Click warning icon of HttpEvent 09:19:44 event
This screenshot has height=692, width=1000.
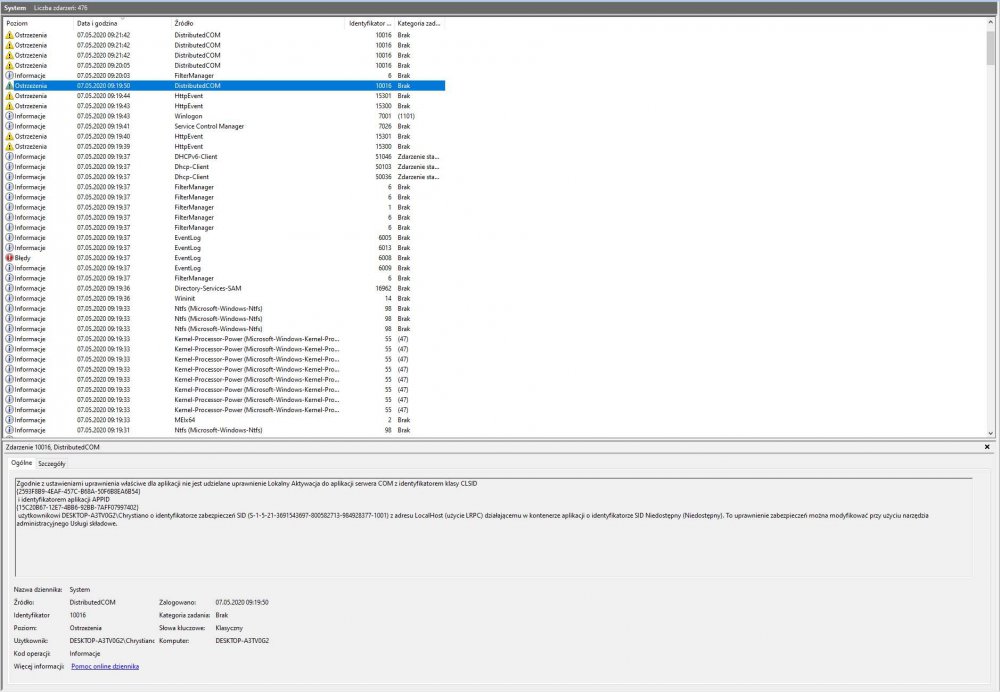pos(9,96)
